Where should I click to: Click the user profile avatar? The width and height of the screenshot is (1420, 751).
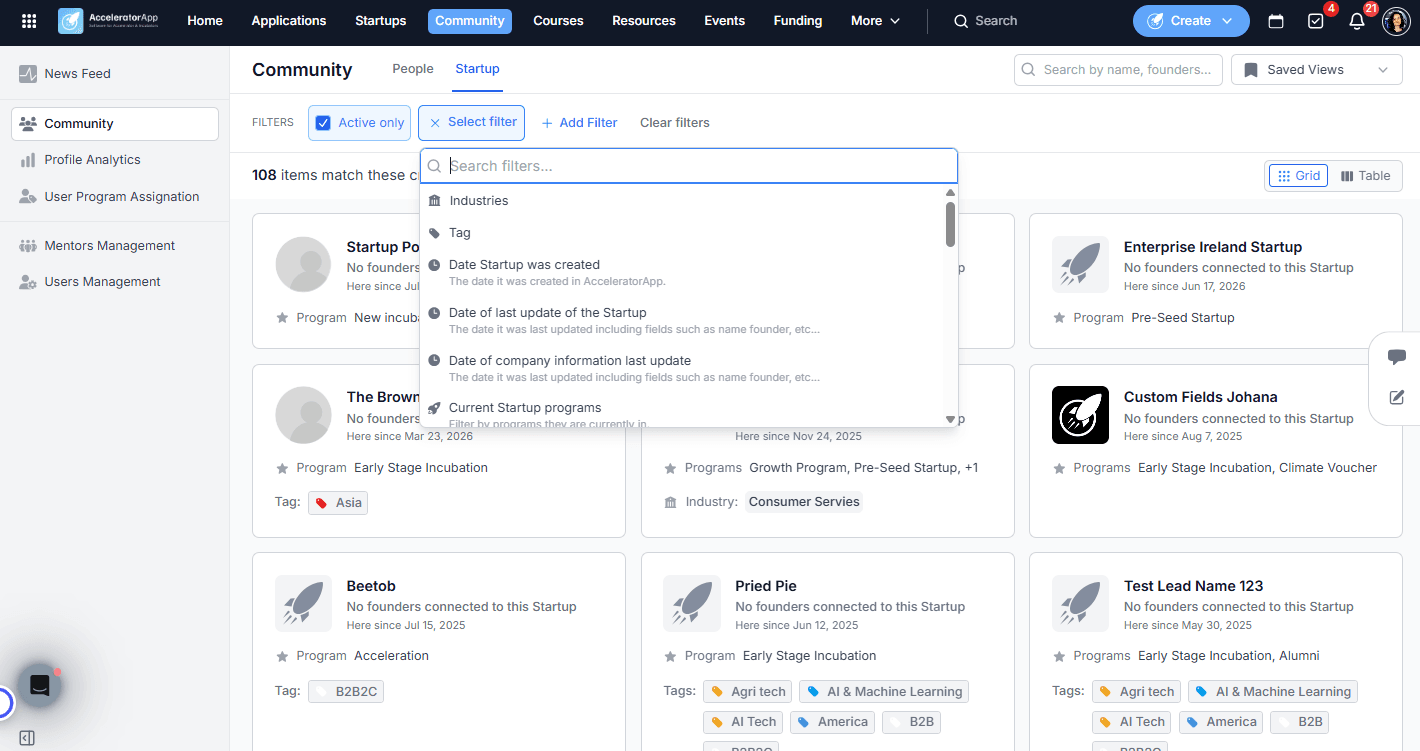coord(1396,21)
